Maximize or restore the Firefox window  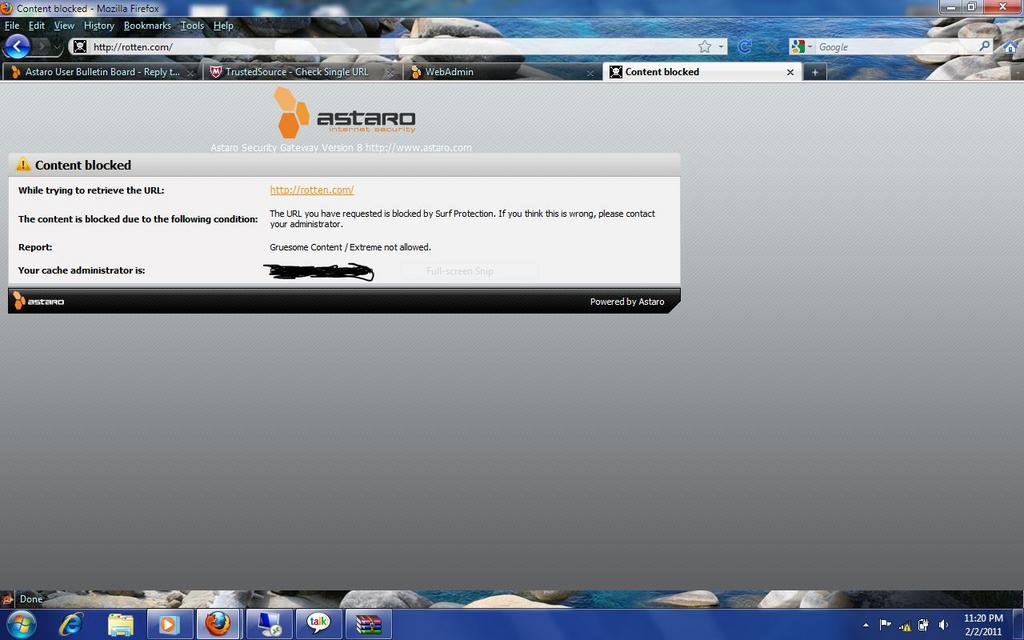971,7
